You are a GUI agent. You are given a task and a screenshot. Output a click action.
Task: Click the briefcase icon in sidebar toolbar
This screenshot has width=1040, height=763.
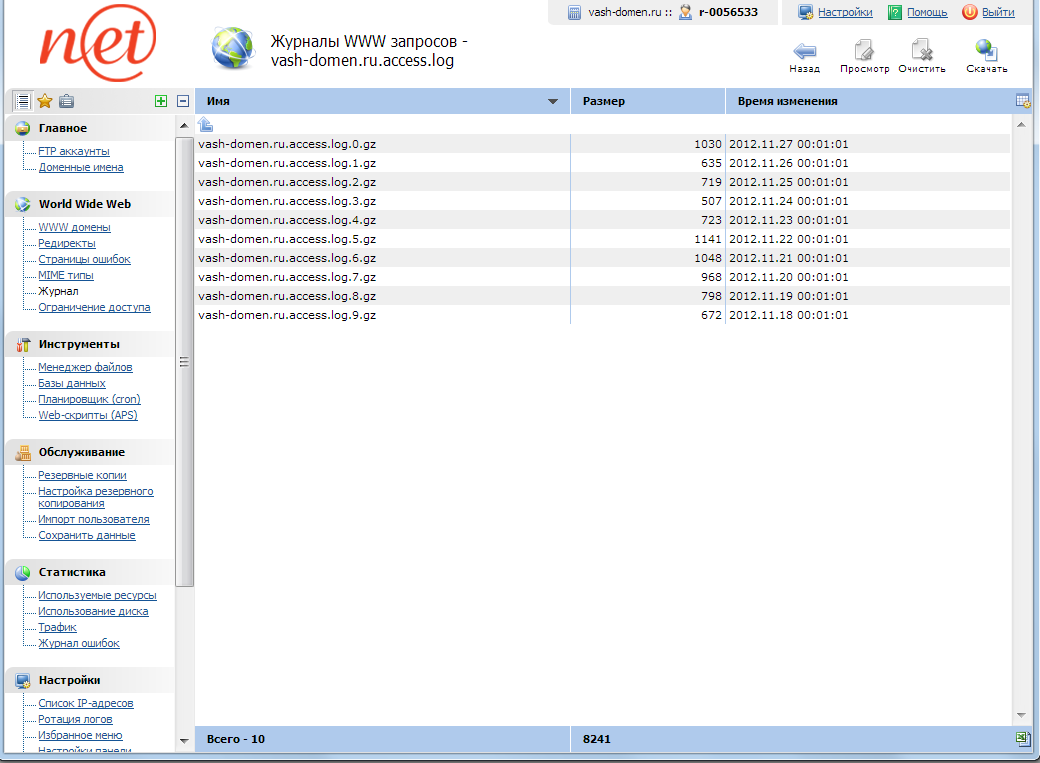(x=66, y=101)
